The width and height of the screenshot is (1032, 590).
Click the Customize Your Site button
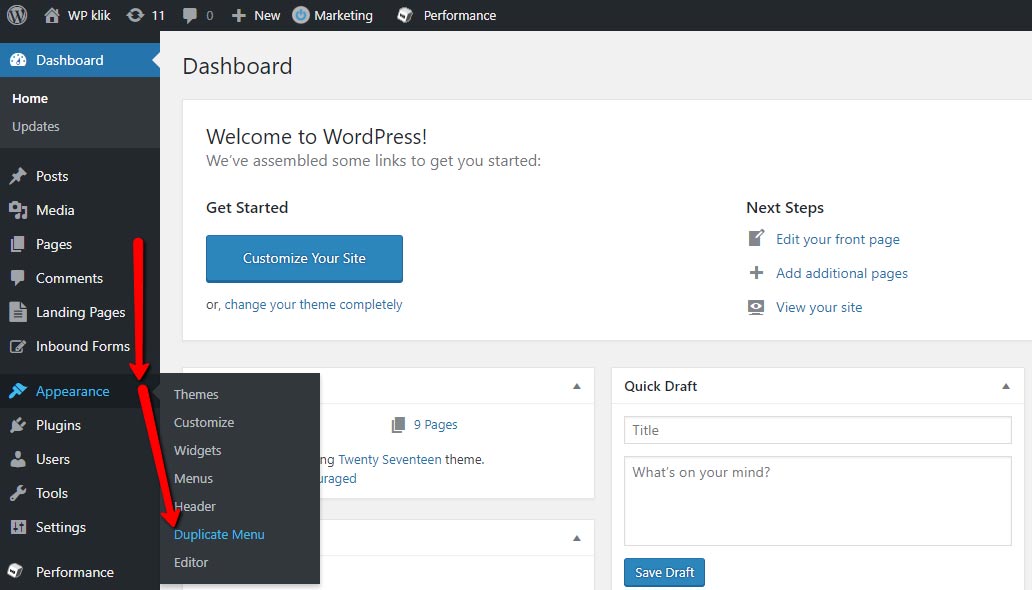tap(304, 259)
